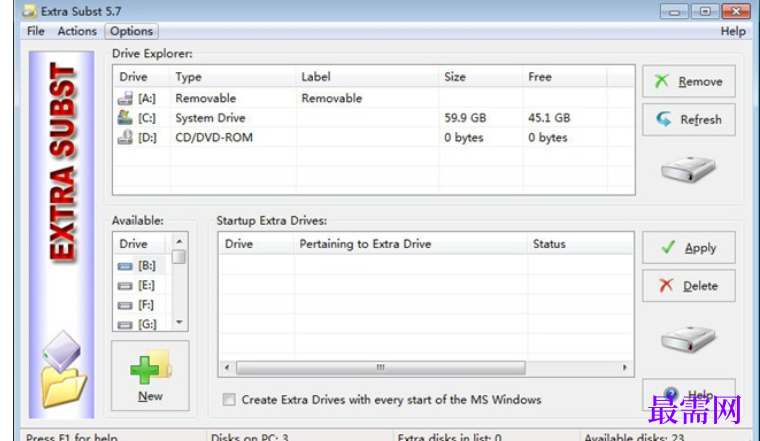Click the left arrow of horizontal scrollbar
Viewport: 760px width, 441px height.
click(227, 368)
